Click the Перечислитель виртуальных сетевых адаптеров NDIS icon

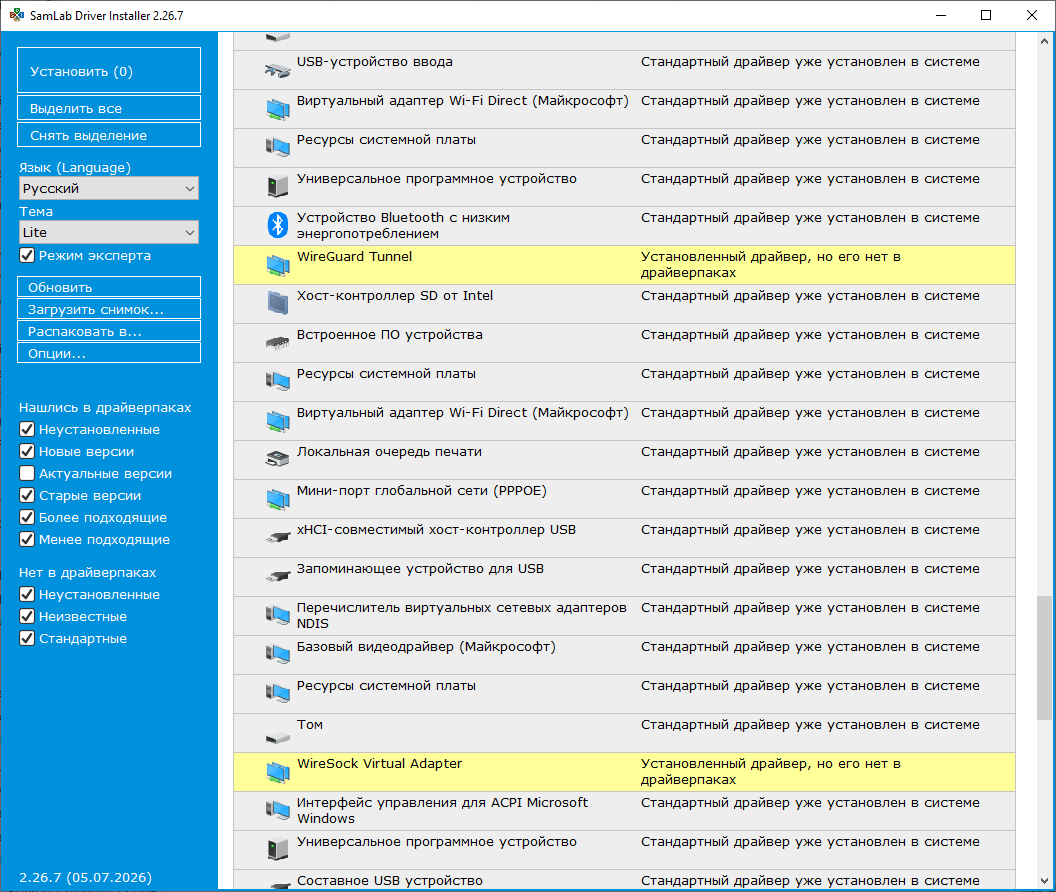pyautogui.click(x=277, y=615)
